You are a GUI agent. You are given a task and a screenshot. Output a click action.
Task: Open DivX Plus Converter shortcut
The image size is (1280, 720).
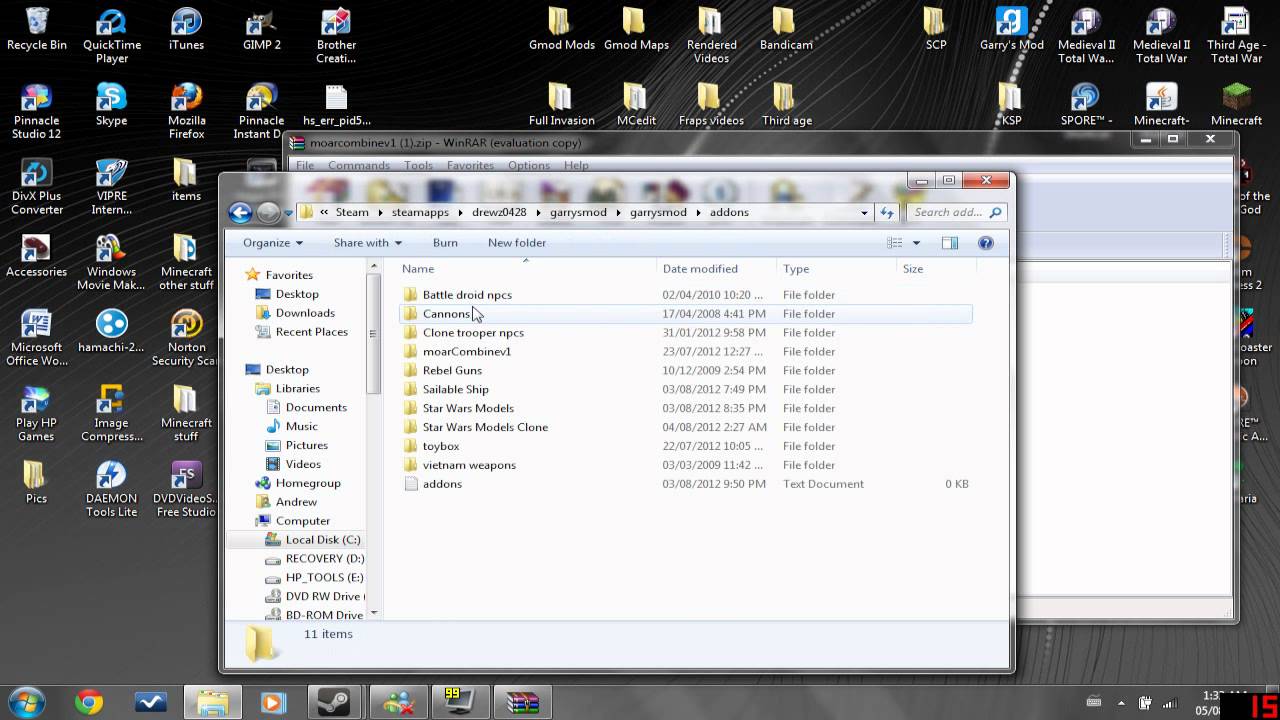(x=37, y=187)
